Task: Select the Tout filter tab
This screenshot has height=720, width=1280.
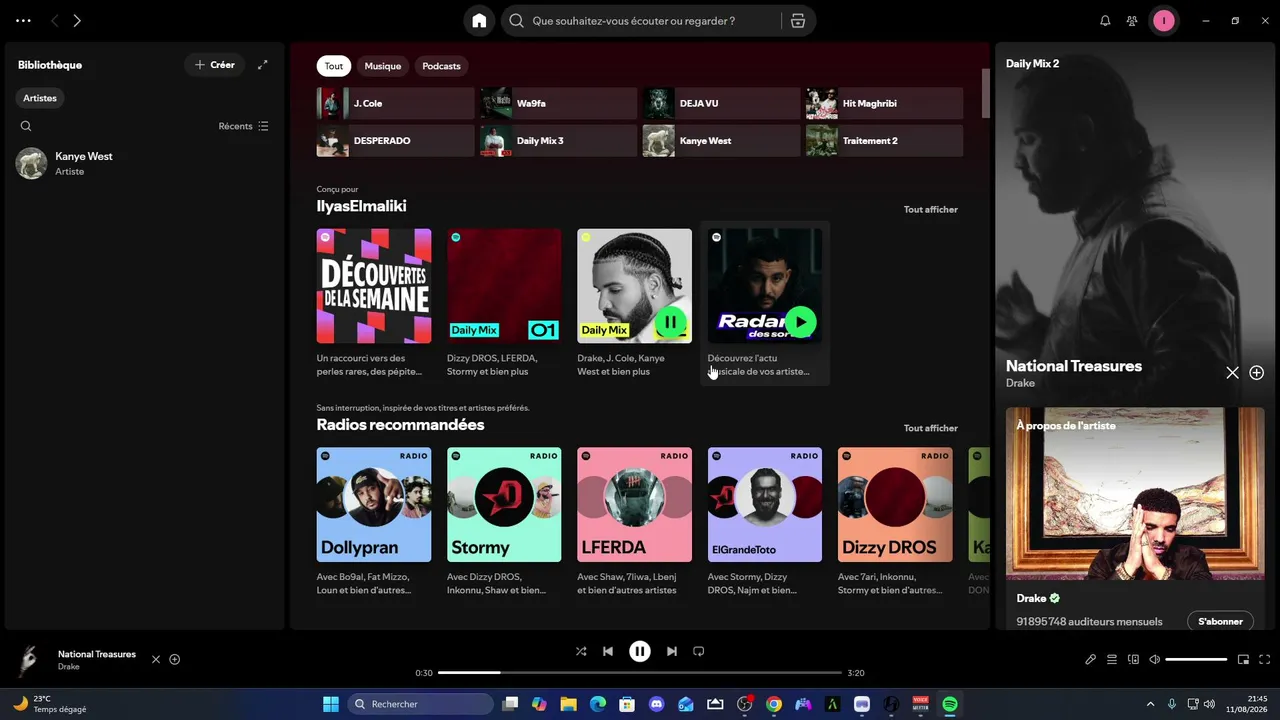Action: pos(334,66)
